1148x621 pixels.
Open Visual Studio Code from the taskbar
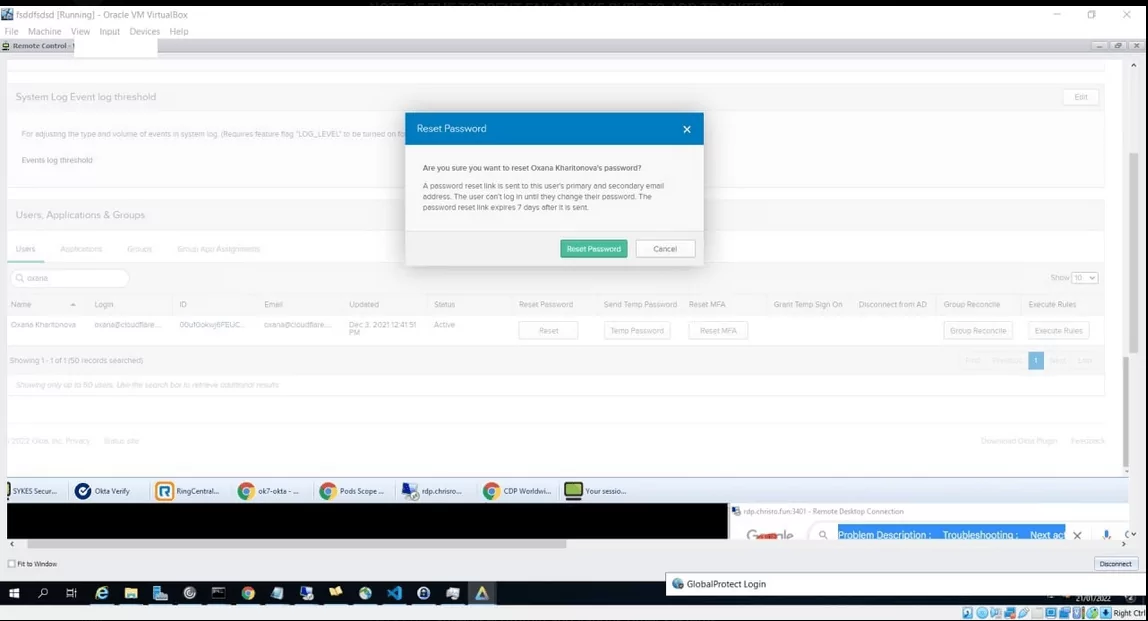point(393,592)
